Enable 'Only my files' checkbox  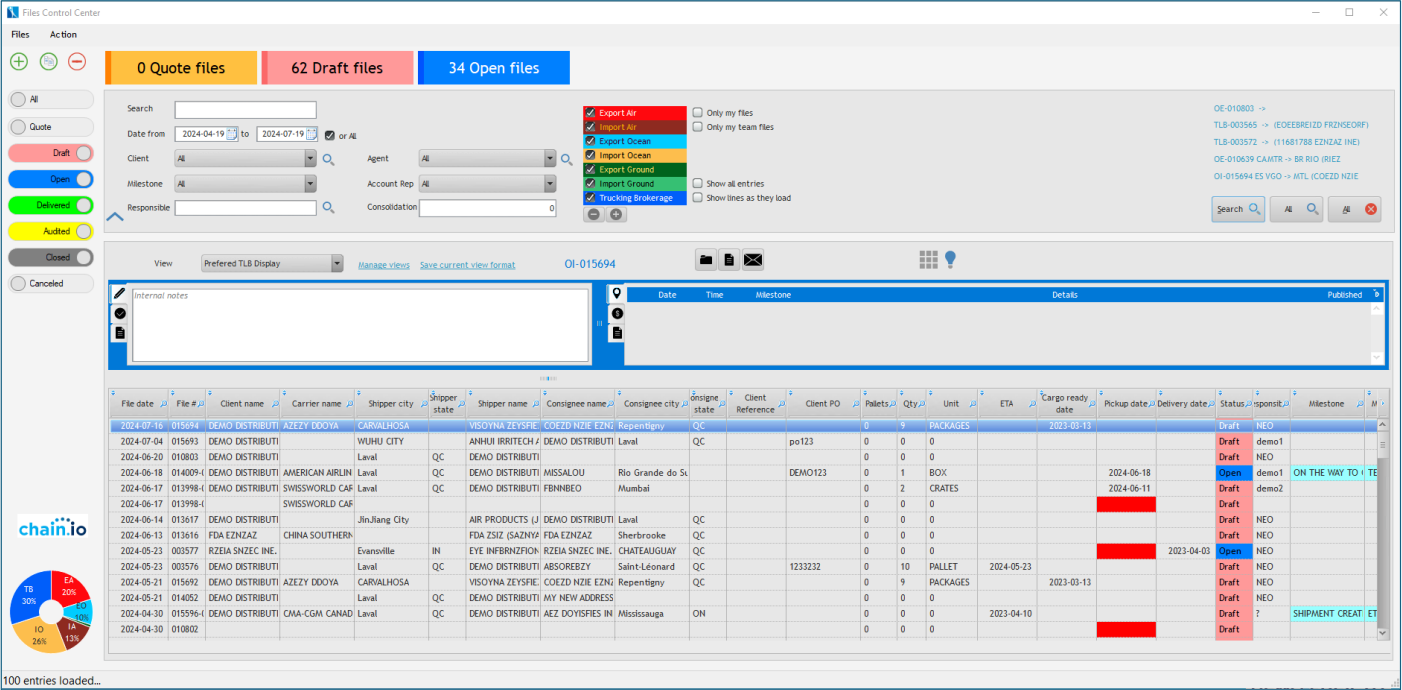pyautogui.click(x=698, y=113)
